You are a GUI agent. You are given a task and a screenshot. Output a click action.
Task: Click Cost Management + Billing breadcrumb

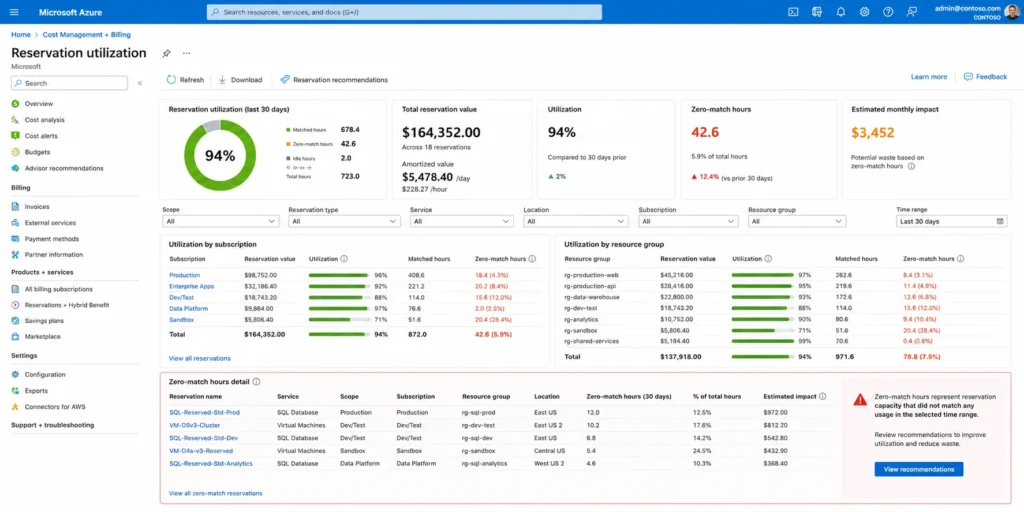[x=87, y=35]
